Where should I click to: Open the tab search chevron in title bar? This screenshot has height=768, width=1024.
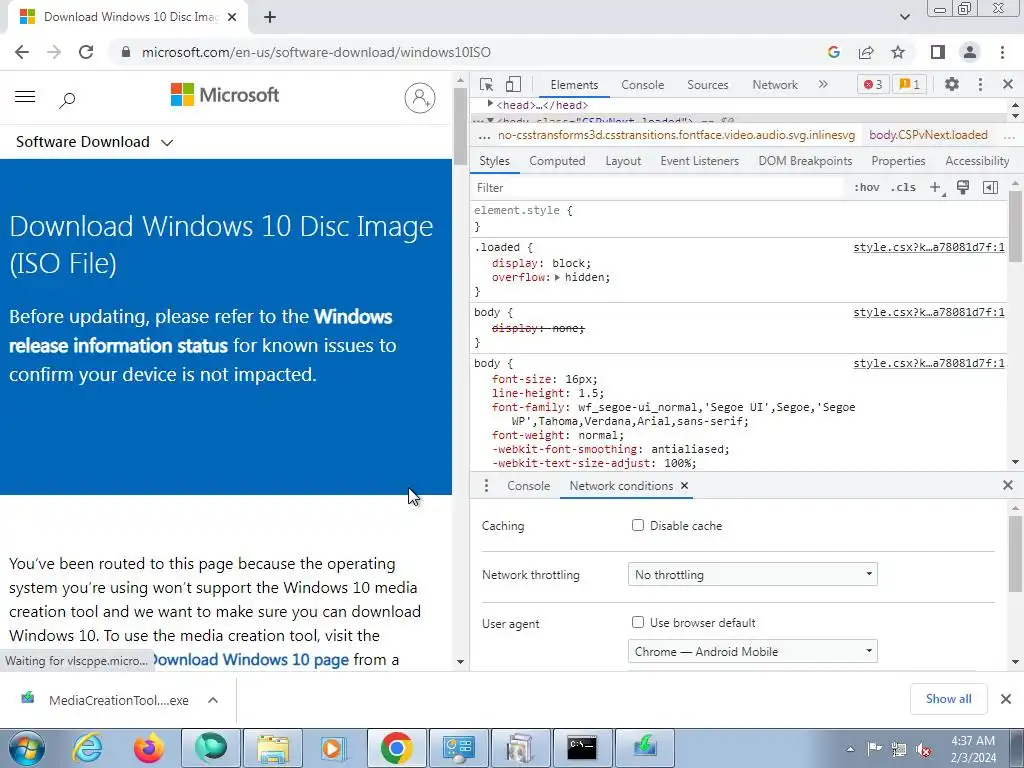coord(904,17)
